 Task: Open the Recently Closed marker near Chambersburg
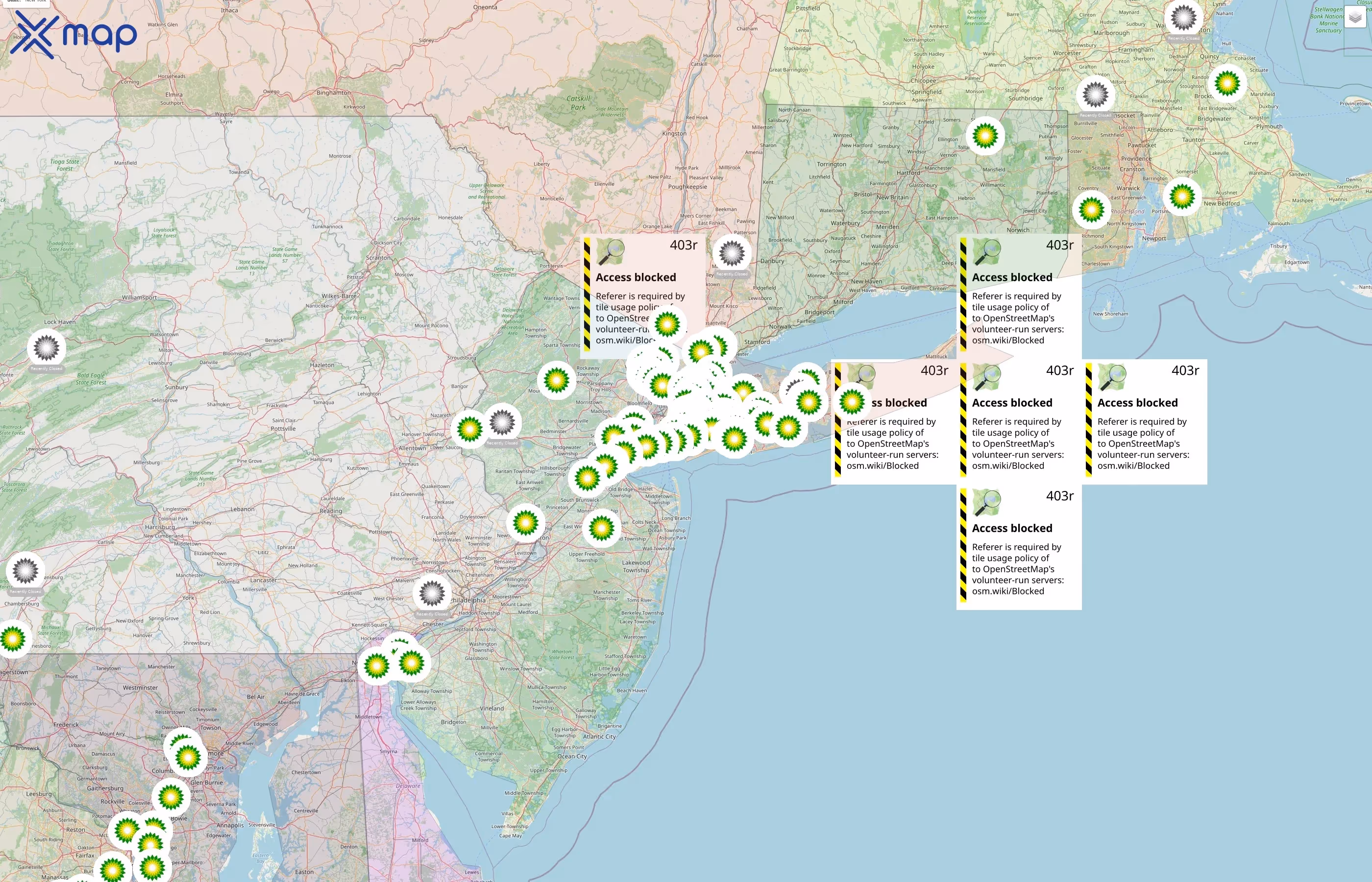pyautogui.click(x=25, y=571)
